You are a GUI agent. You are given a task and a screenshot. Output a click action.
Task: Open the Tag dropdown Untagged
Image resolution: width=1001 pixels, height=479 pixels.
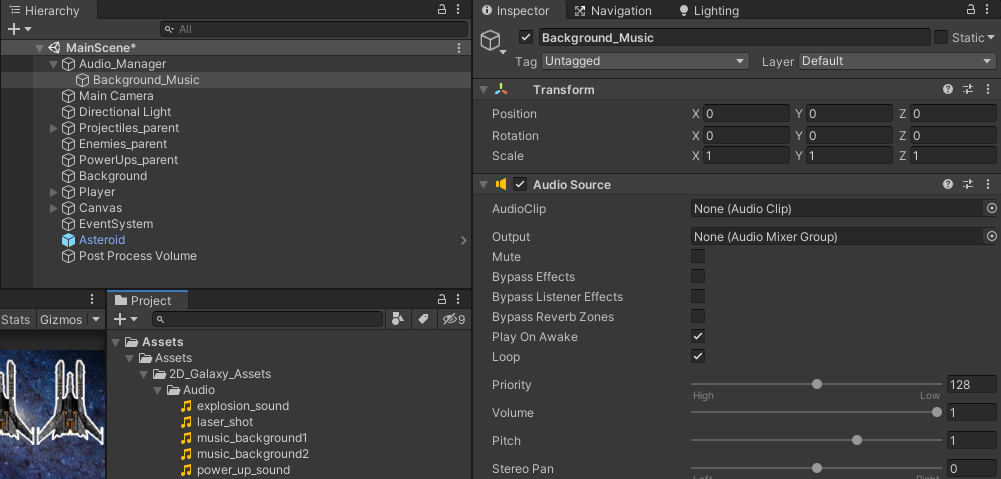[x=645, y=61]
